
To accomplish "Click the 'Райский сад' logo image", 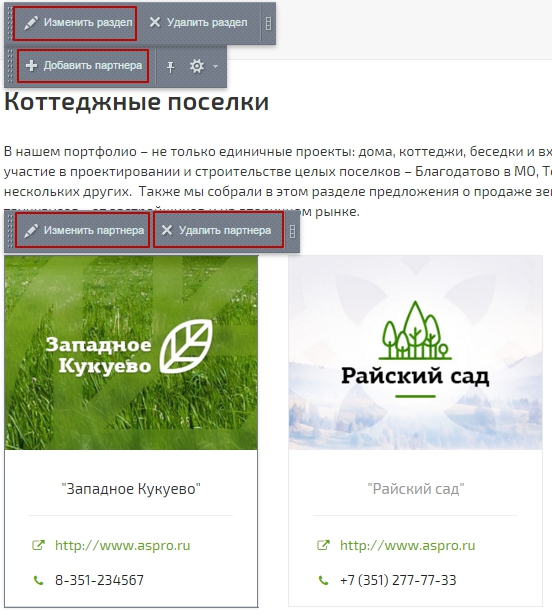I will click(415, 353).
